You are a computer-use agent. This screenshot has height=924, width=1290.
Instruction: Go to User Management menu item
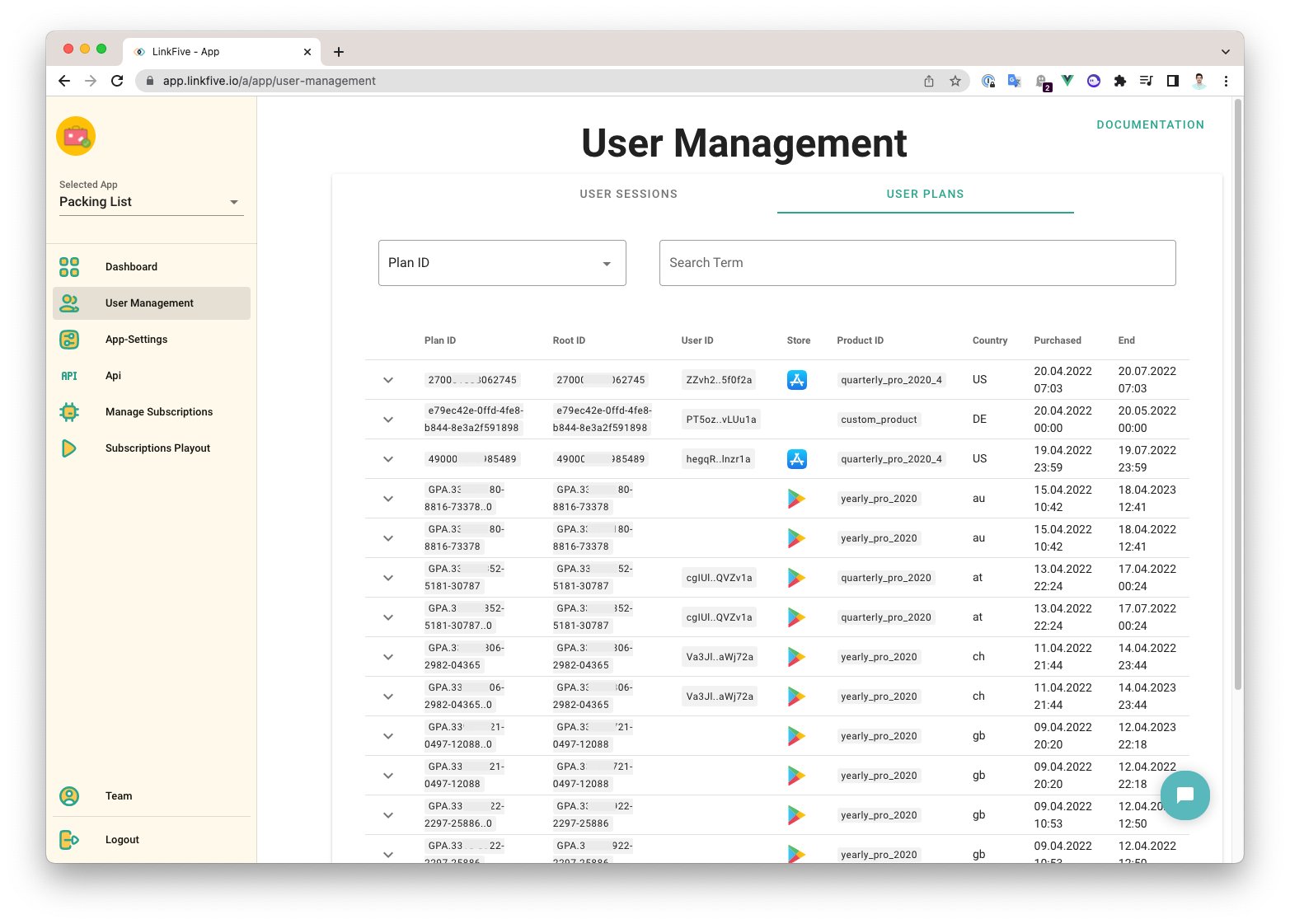tap(152, 303)
